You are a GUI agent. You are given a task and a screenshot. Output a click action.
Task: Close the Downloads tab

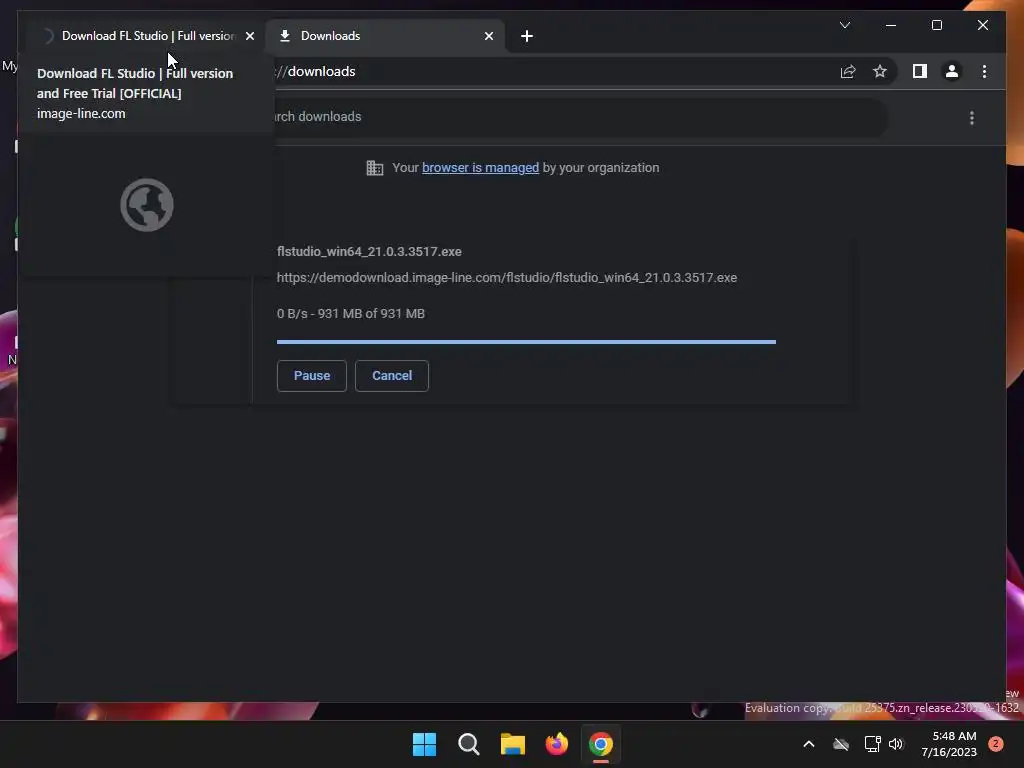pos(488,36)
